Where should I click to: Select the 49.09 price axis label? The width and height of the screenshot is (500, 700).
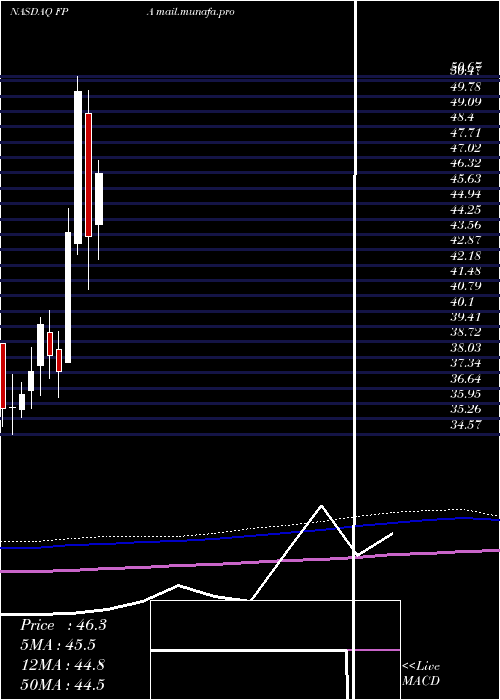click(466, 102)
